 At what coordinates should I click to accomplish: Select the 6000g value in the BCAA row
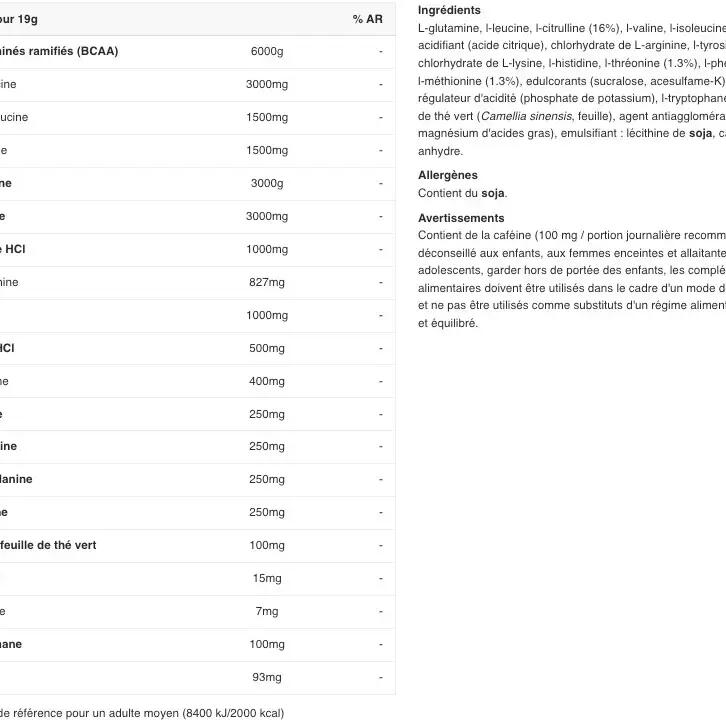(267, 51)
